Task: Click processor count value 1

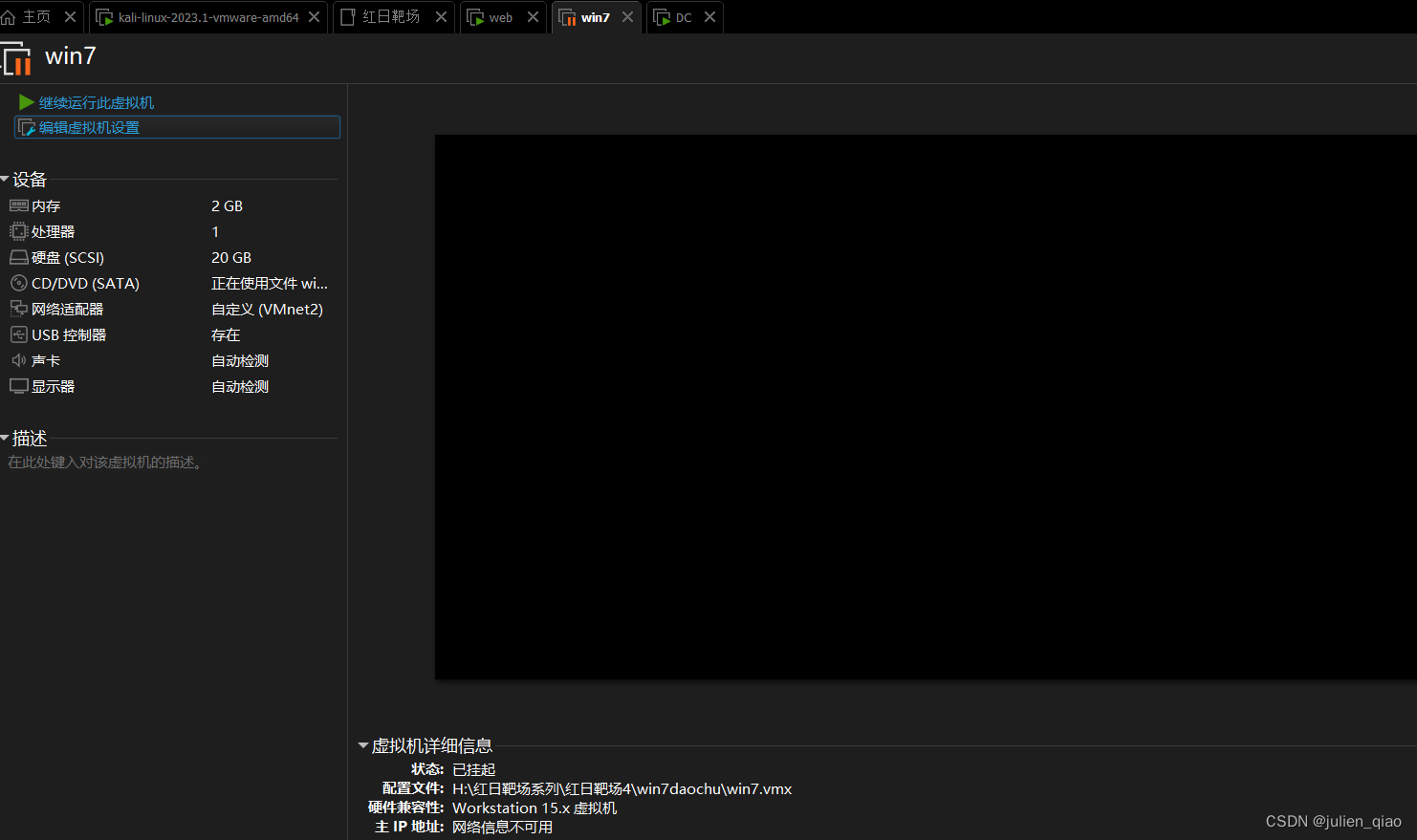Action: (215, 231)
